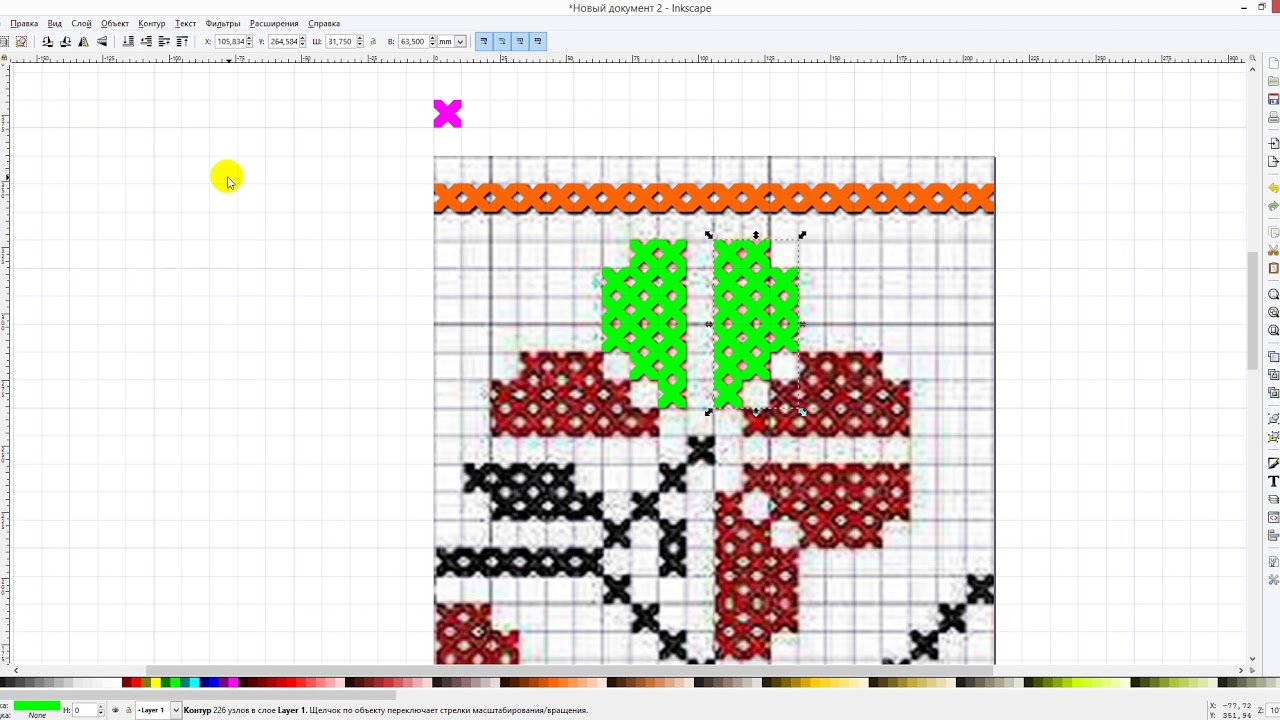Rotate selection 90° clockwise
Image resolution: width=1280 pixels, height=720 pixels.
click(x=65, y=41)
